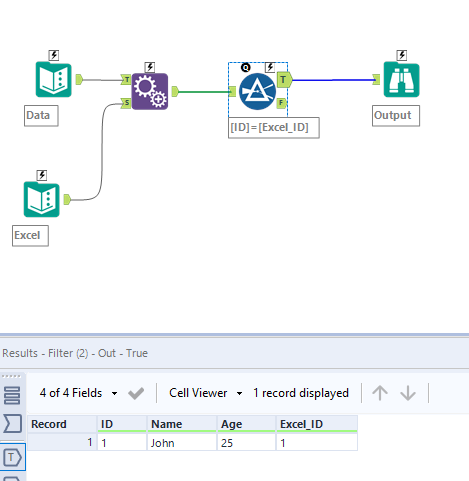Click the ID column header
The image size is (469, 481).
click(x=122, y=424)
